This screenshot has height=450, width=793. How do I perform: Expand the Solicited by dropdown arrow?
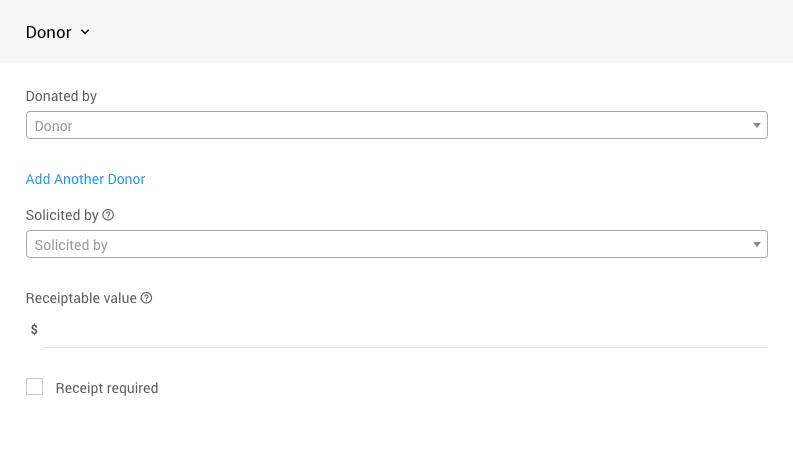(757, 245)
